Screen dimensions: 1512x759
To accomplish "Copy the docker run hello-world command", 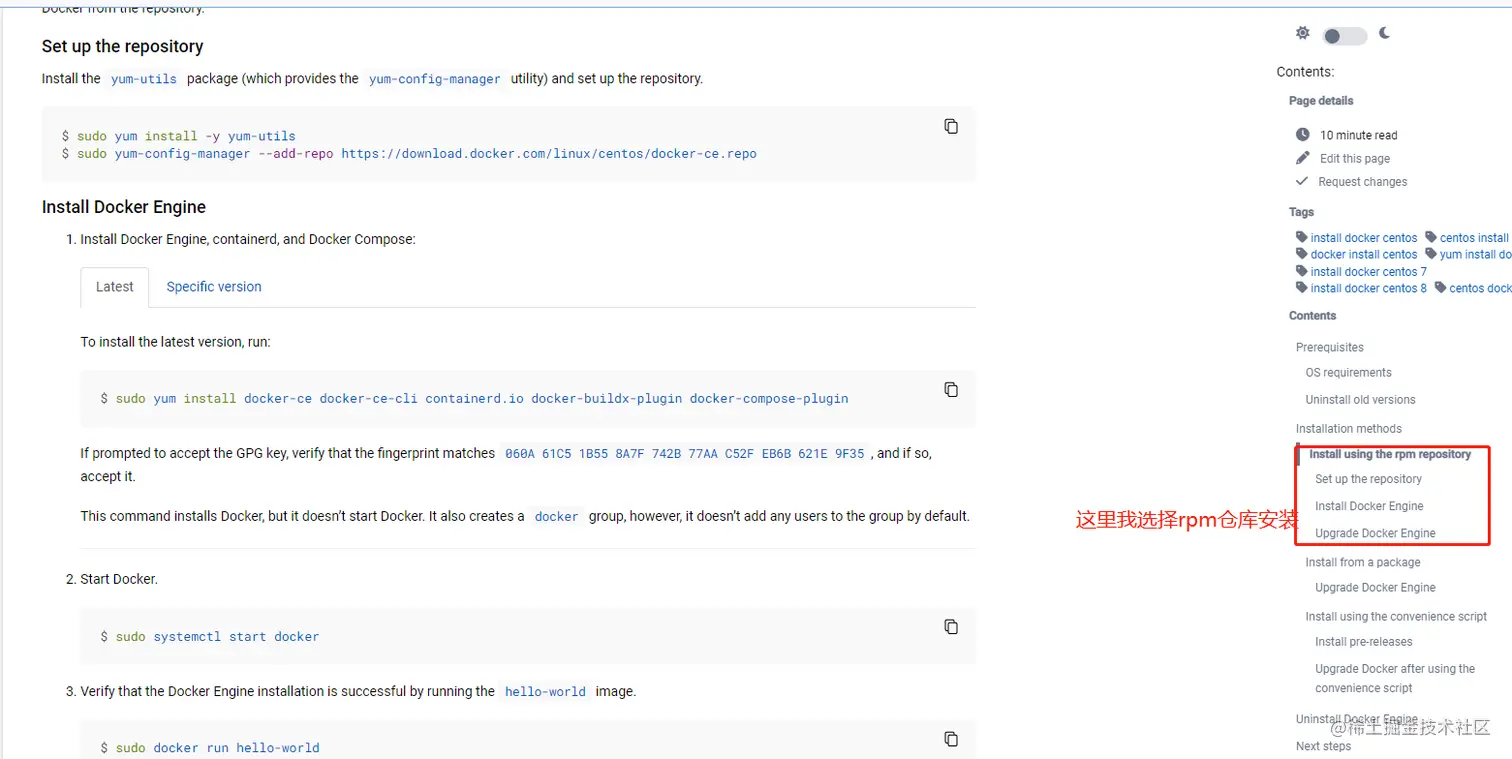I will pos(951,739).
